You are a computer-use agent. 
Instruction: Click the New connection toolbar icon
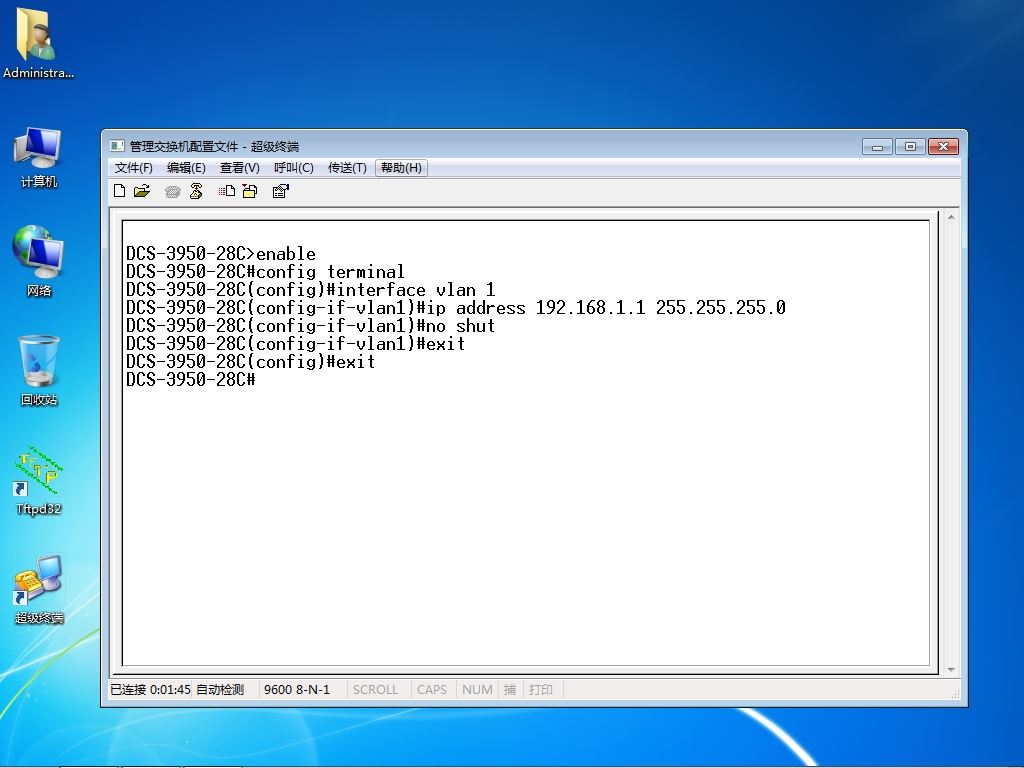(x=120, y=191)
